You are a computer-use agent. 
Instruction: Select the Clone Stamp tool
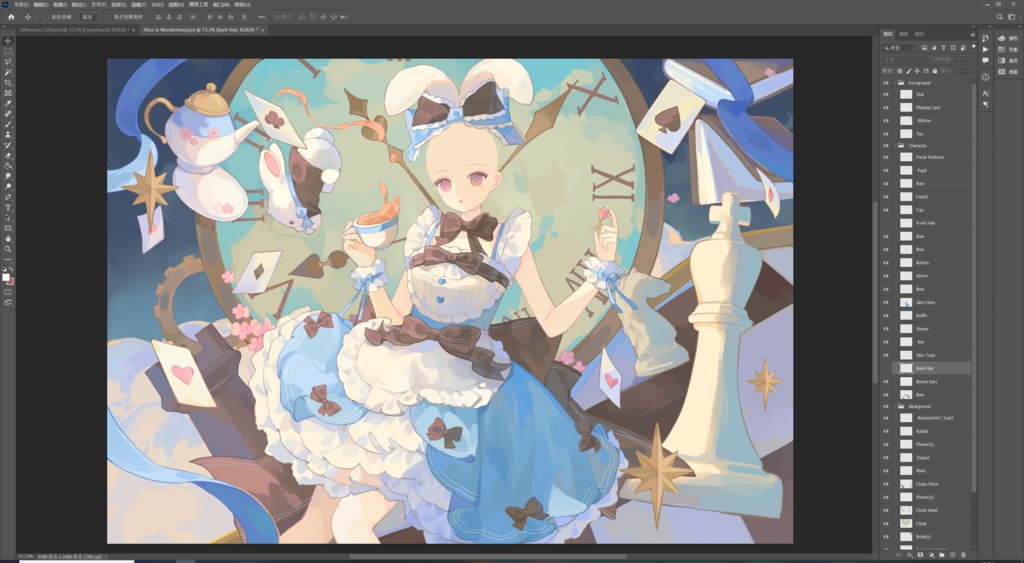8,135
